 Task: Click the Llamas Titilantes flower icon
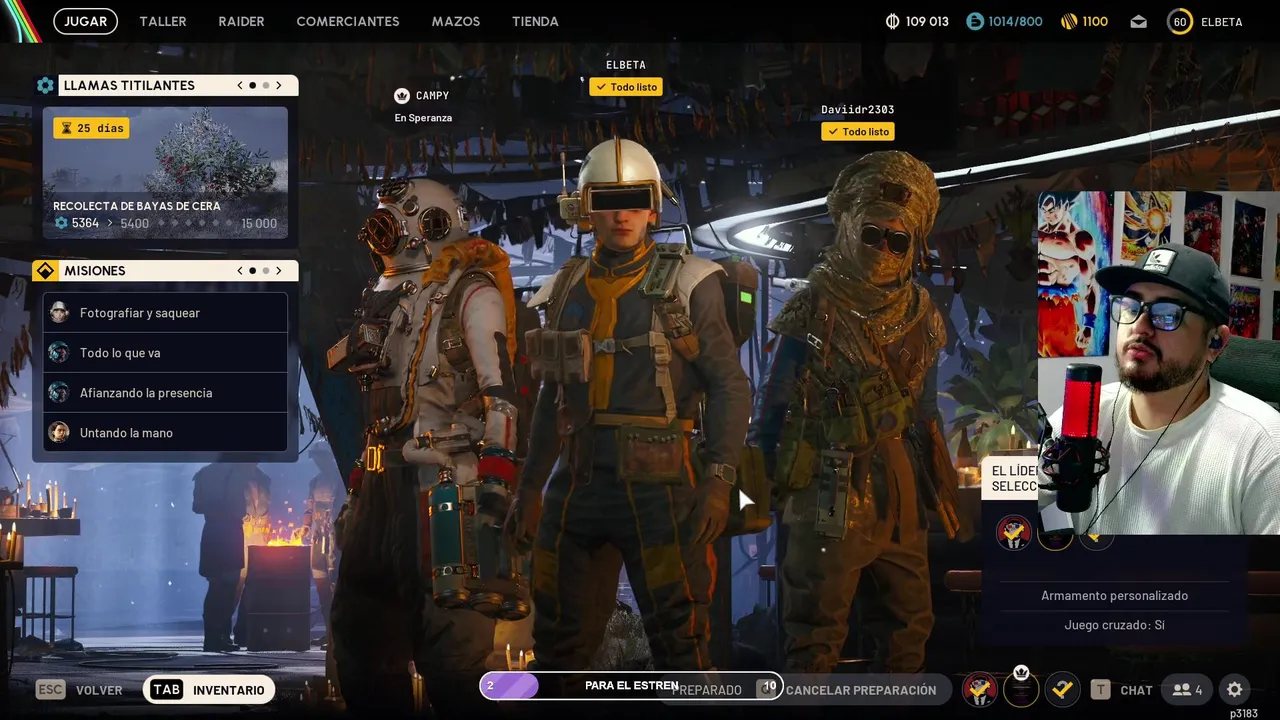point(45,86)
